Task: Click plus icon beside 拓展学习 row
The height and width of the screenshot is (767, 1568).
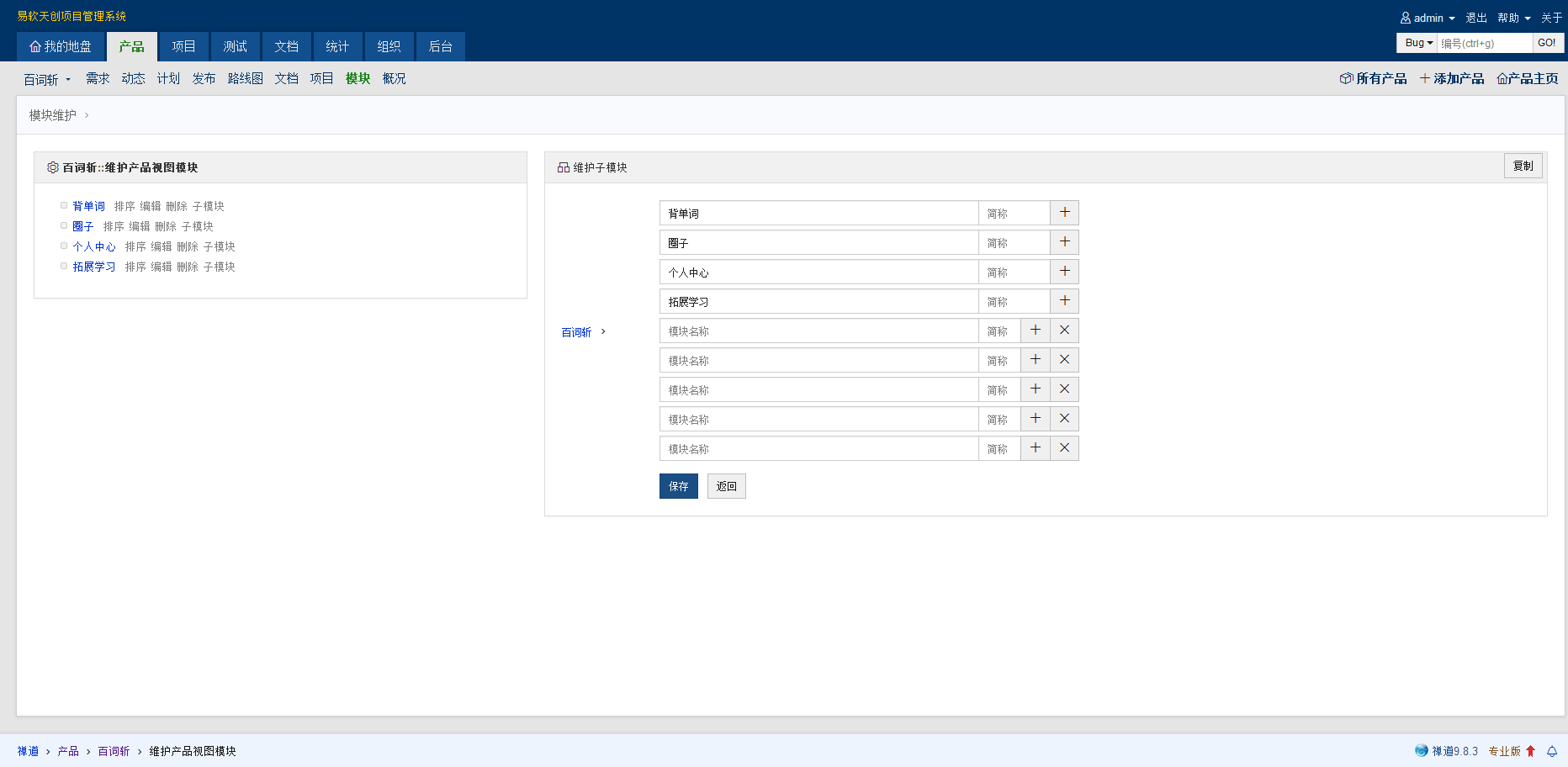Action: [1064, 301]
